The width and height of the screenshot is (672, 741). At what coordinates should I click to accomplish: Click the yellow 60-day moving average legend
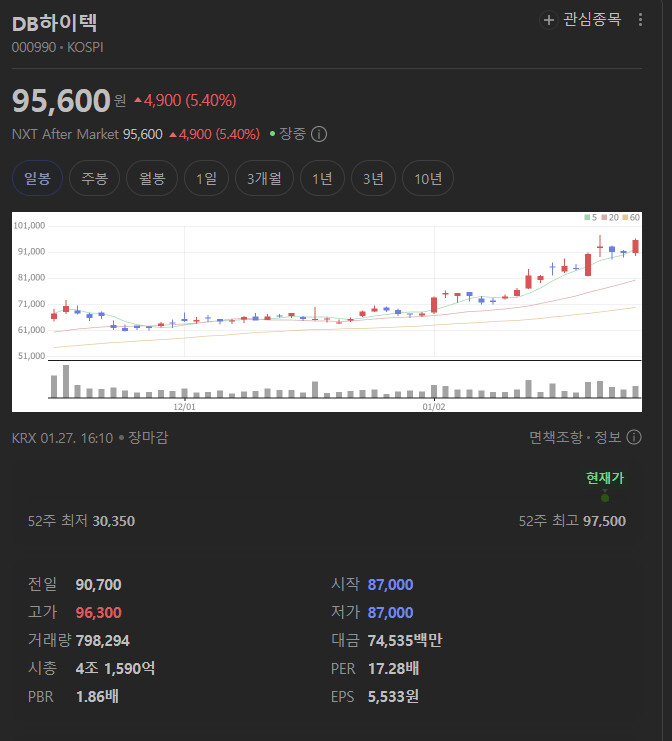click(631, 217)
